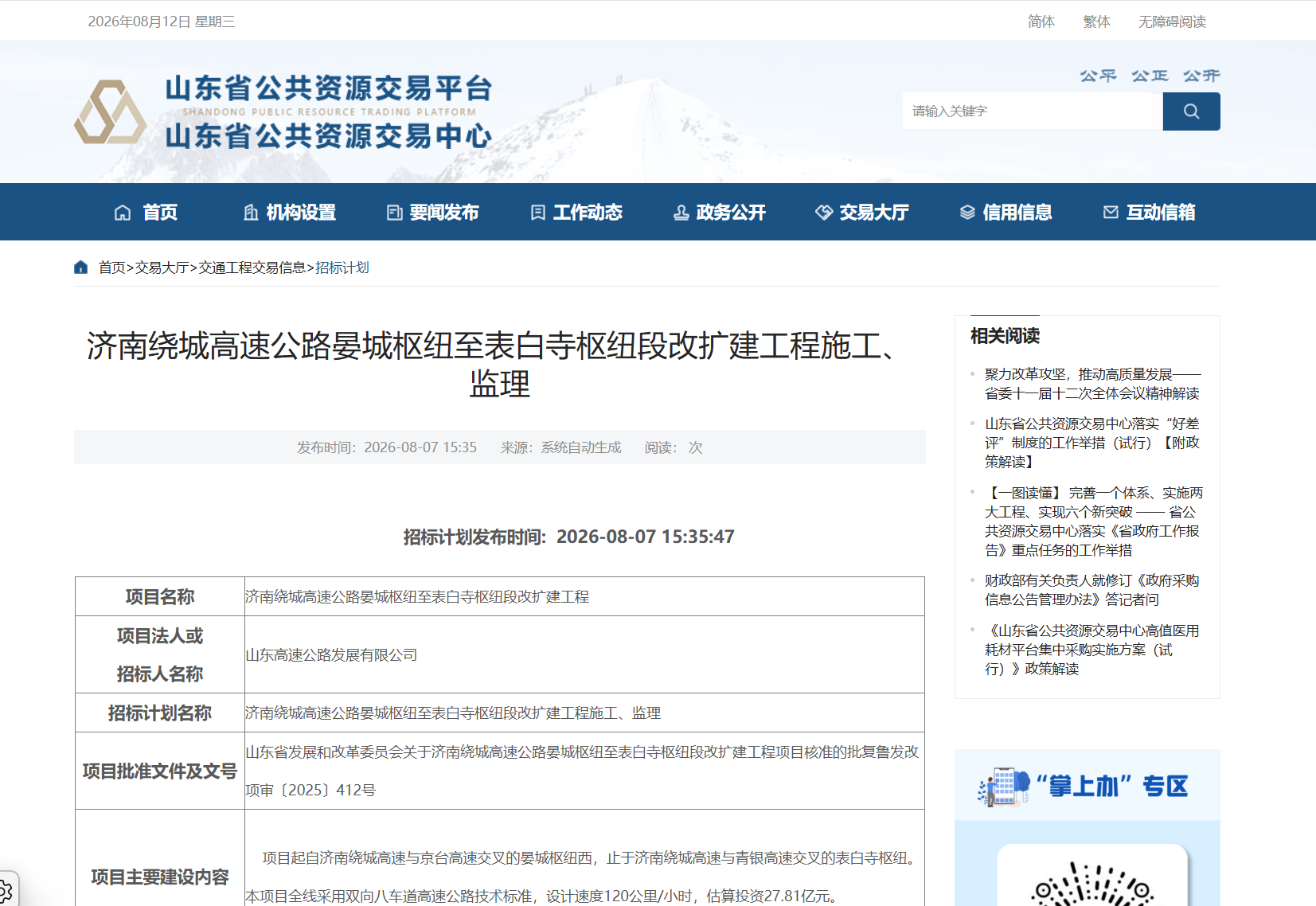Open 高值医用耗材平台集中采购 policy article
This screenshot has width=1316, height=906.
1092,650
